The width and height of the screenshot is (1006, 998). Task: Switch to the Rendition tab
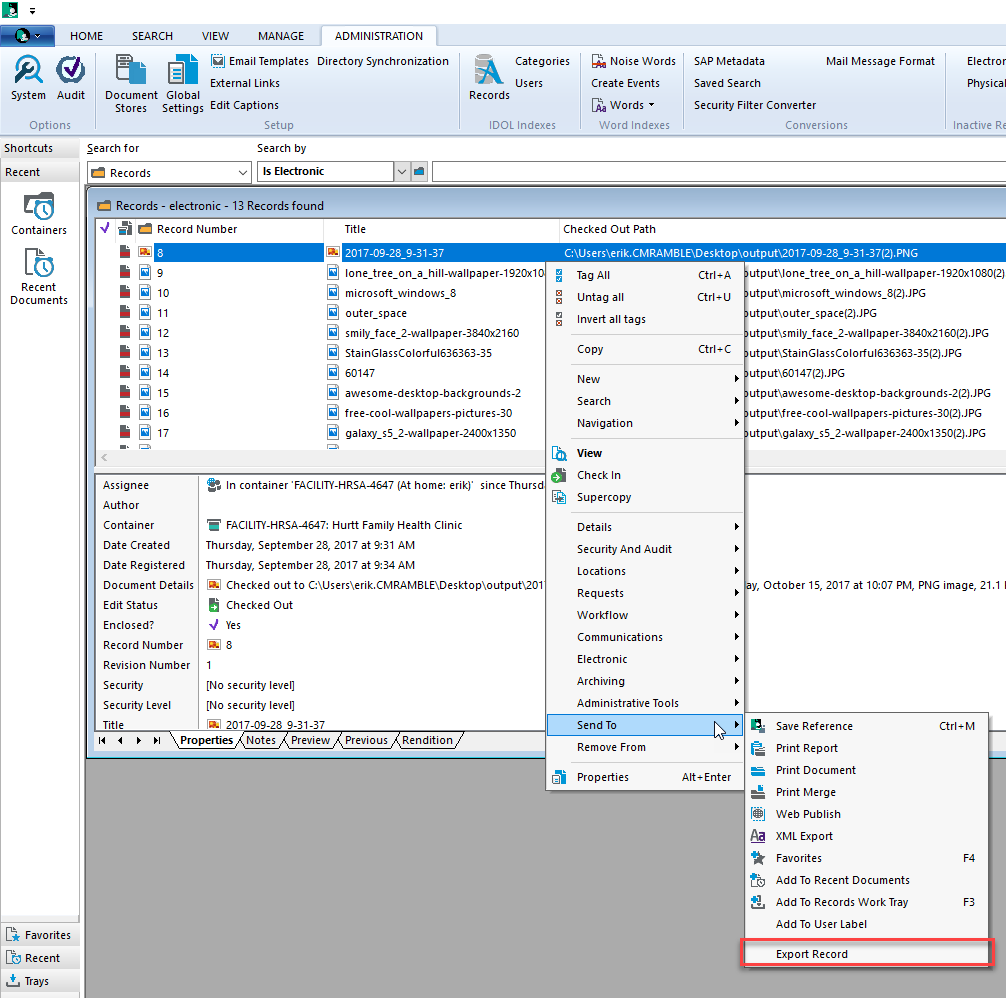427,740
